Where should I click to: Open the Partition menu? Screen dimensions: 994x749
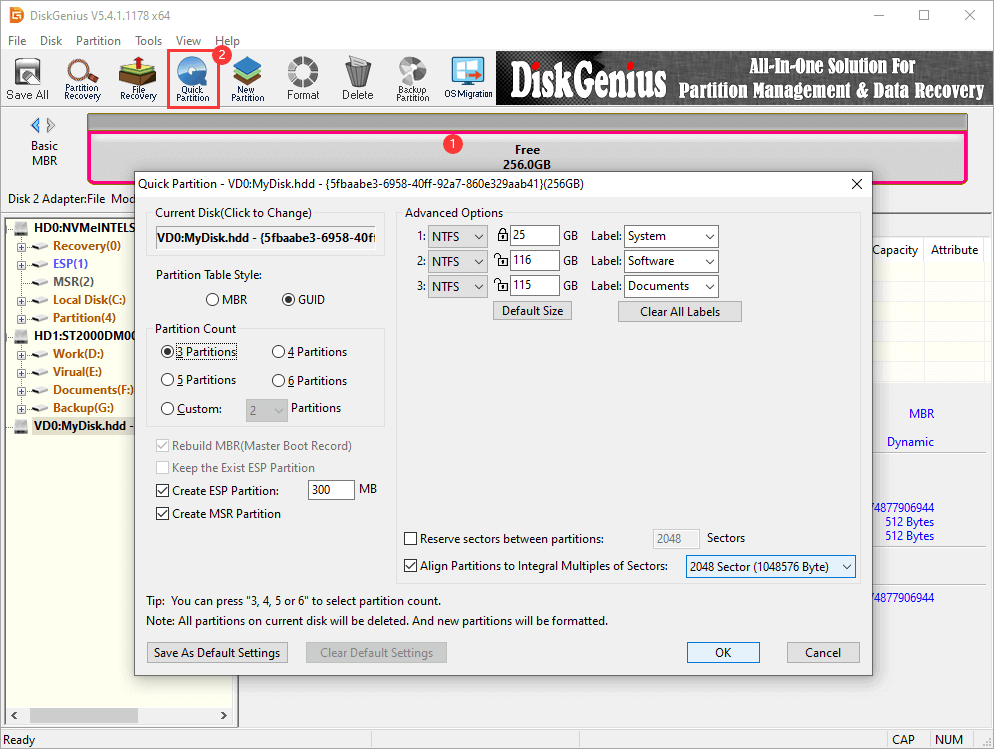pos(98,41)
